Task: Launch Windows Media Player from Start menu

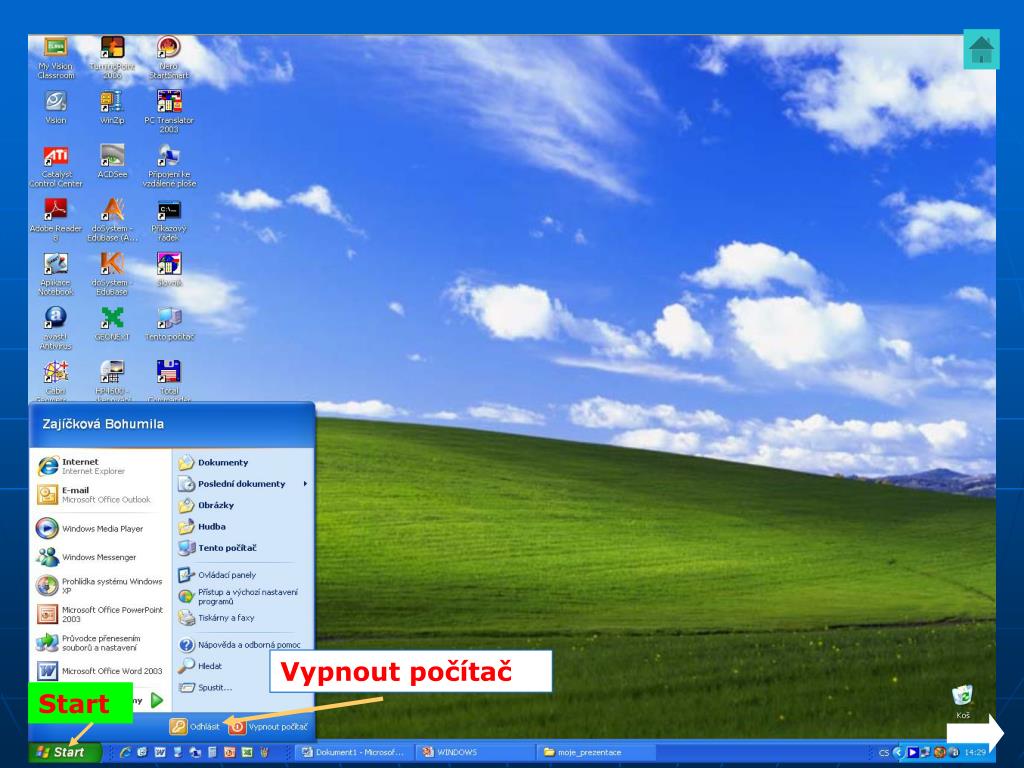Action: [x=101, y=528]
